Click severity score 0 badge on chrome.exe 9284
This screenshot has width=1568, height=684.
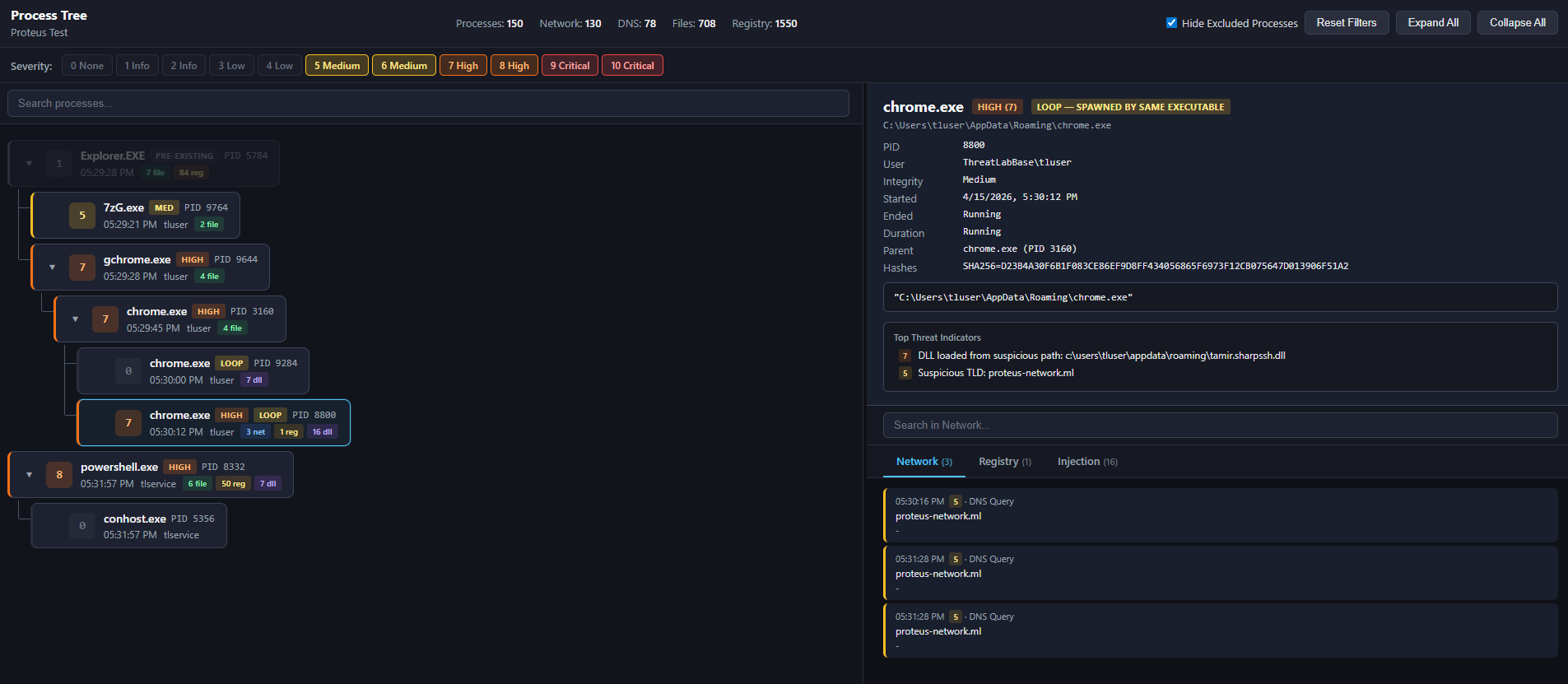click(x=128, y=371)
